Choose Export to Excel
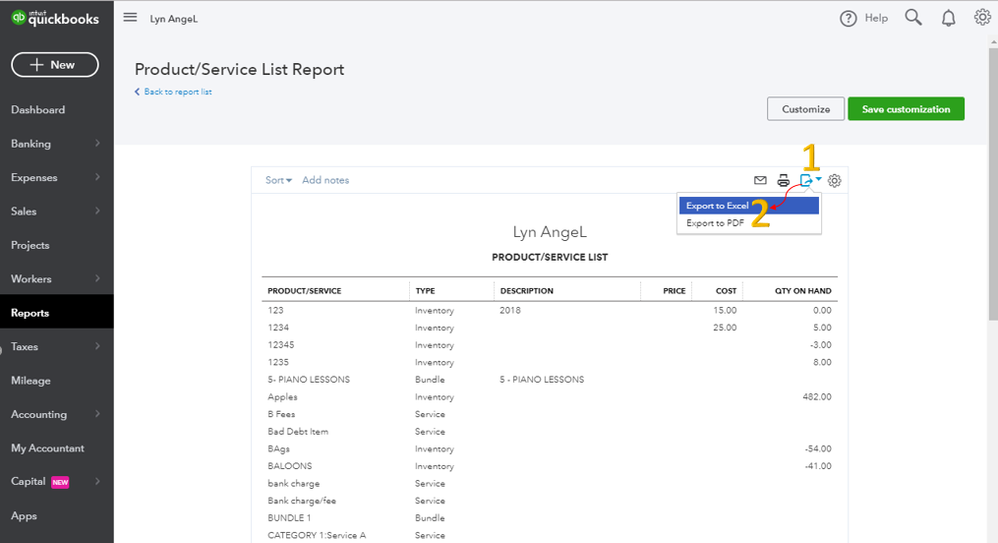Viewport: 998px width, 543px height. [x=748, y=206]
